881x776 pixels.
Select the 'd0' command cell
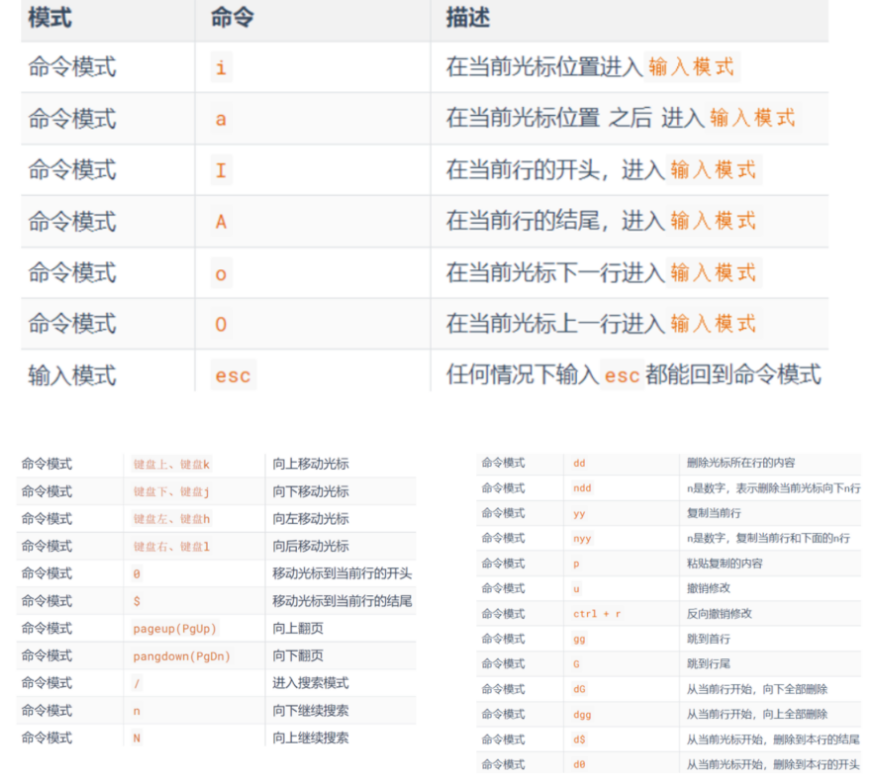click(579, 765)
